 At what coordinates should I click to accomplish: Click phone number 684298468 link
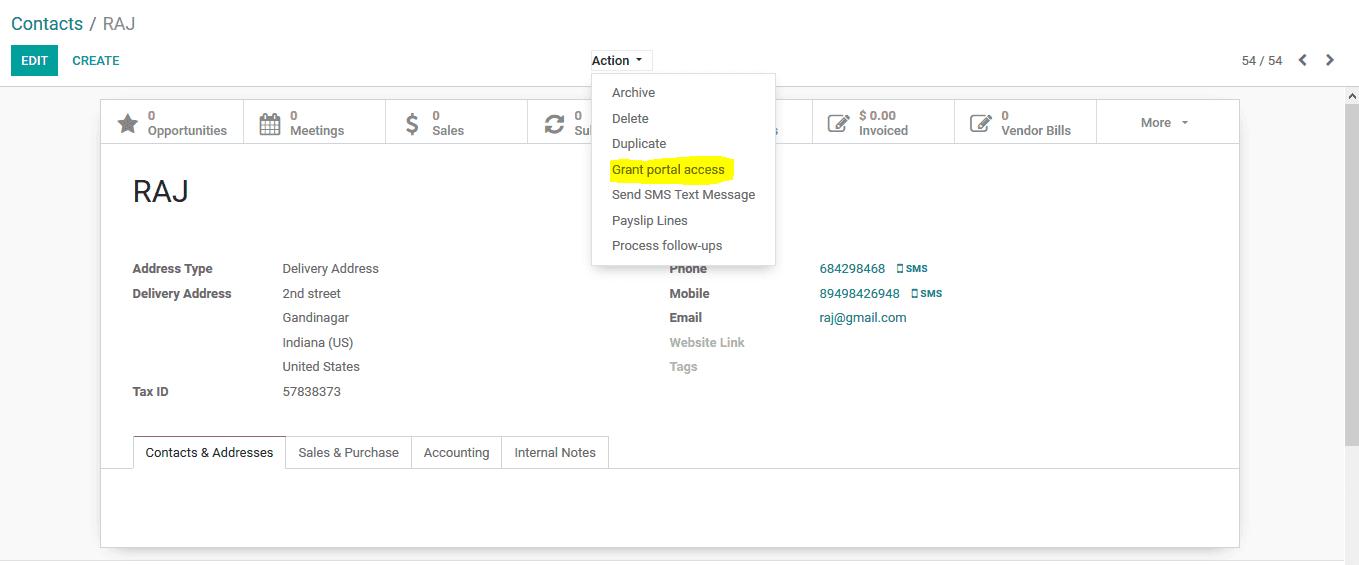852,269
